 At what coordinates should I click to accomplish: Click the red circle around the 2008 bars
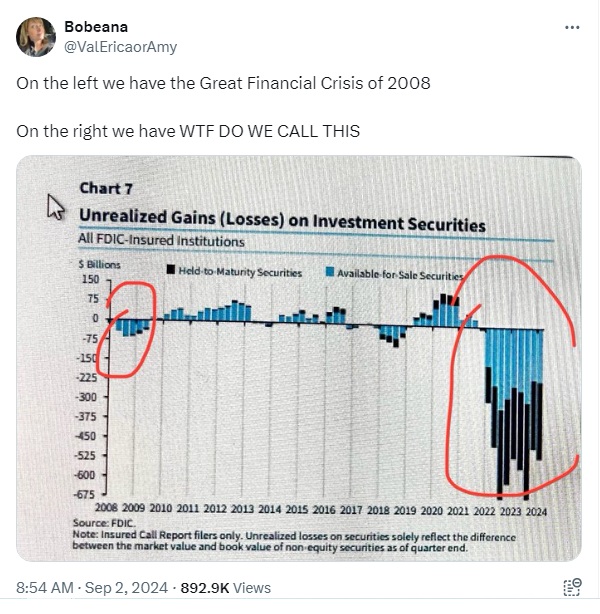coord(126,329)
